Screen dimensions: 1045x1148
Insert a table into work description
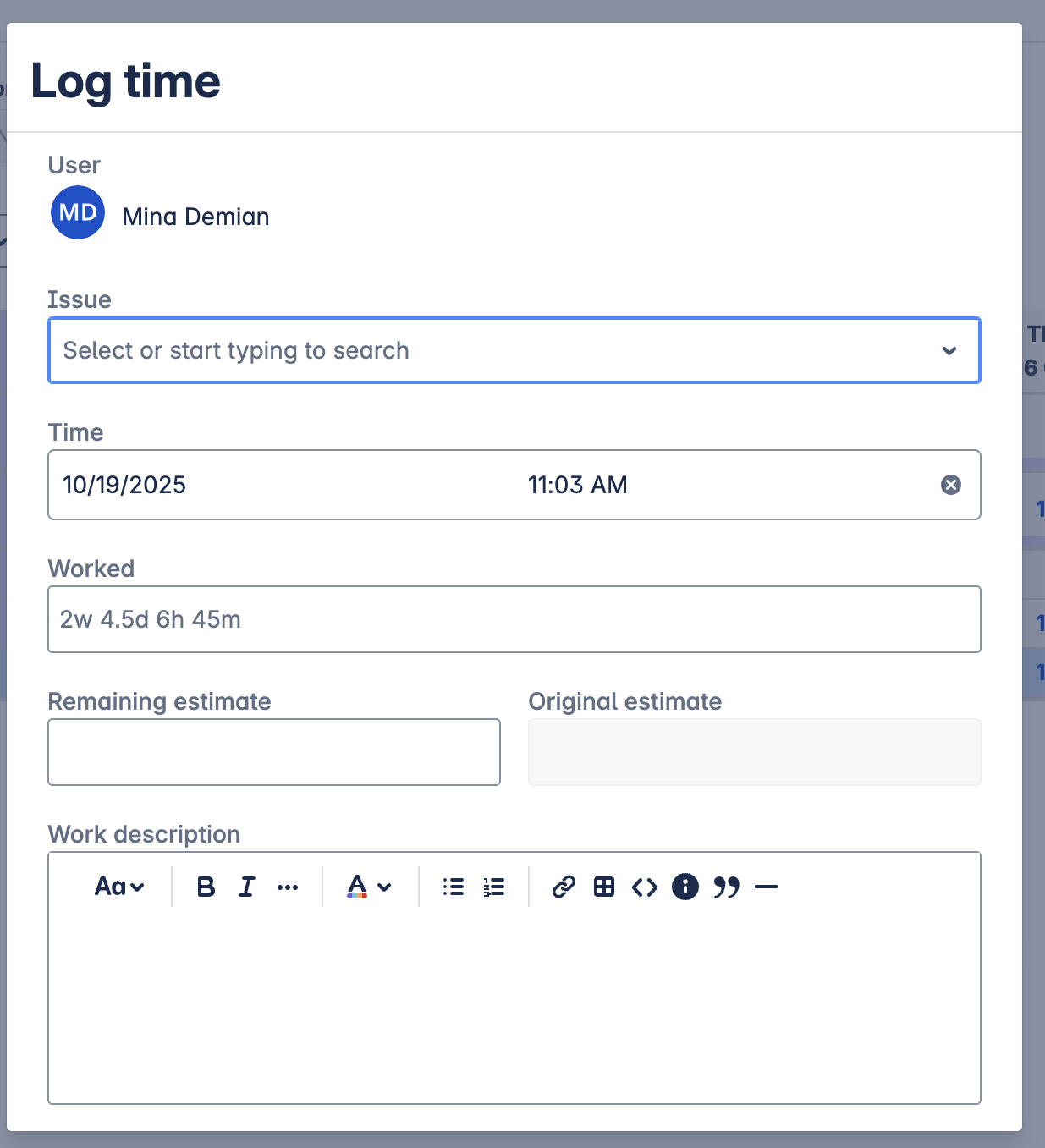(x=604, y=887)
